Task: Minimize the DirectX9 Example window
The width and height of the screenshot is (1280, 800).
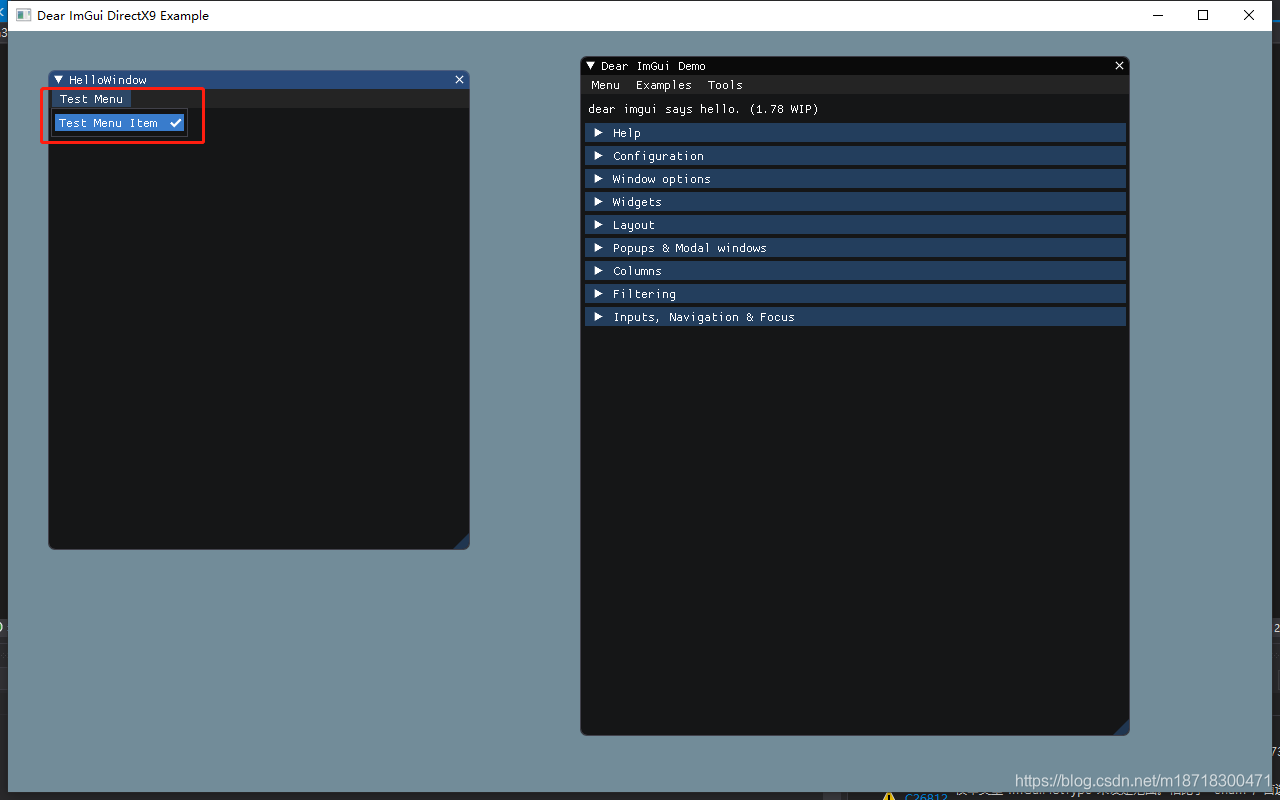Action: (1159, 15)
